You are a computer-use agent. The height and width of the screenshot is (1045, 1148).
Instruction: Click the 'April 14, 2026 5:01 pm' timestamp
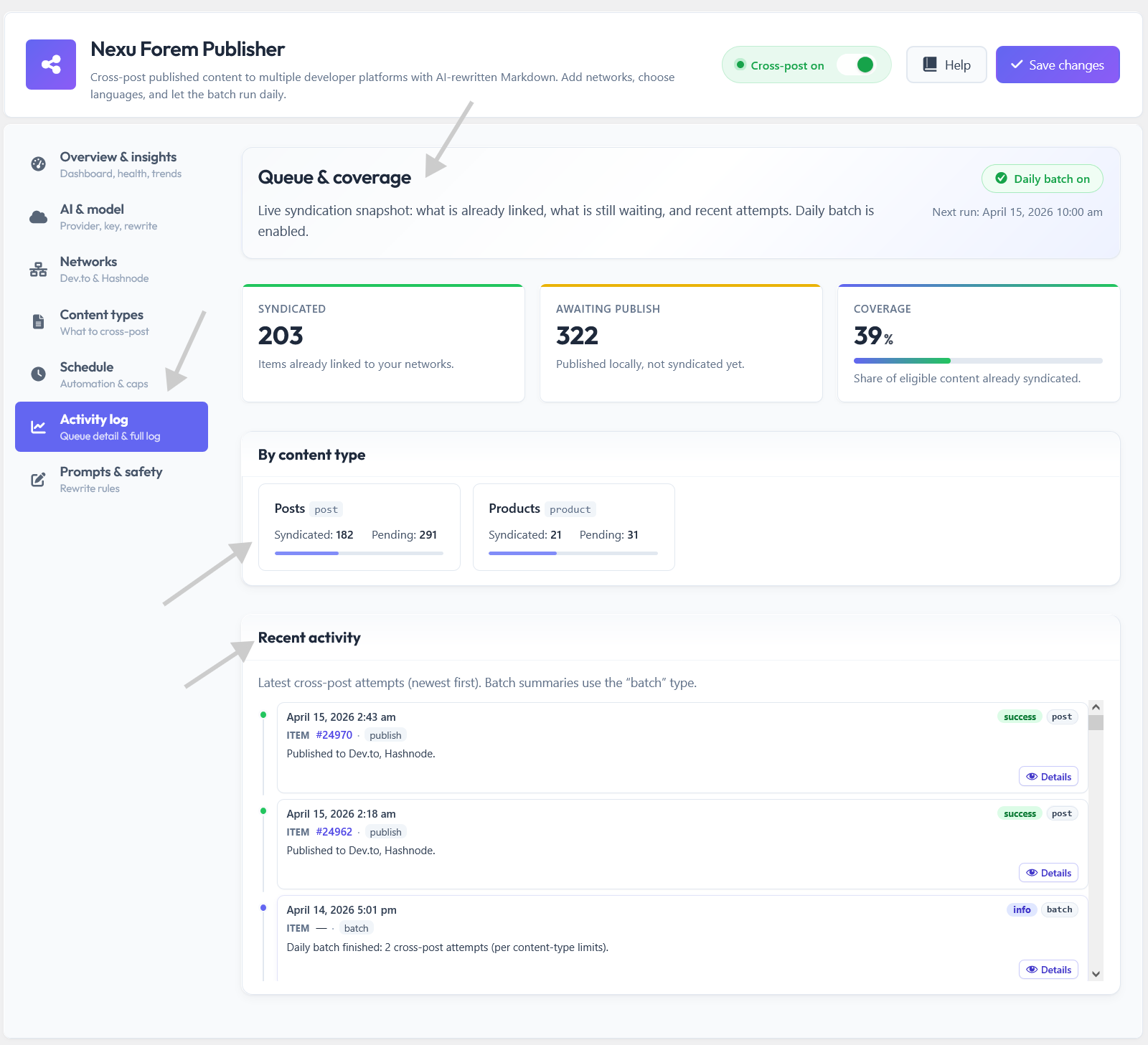[x=342, y=910]
